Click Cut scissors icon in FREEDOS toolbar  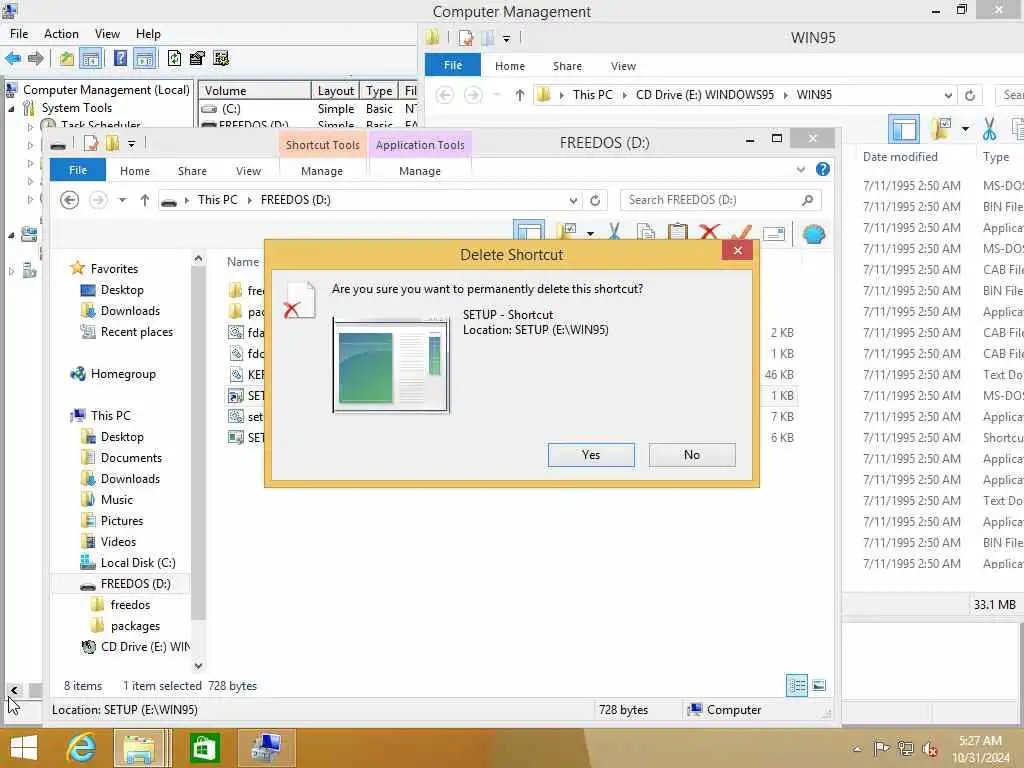pos(615,231)
